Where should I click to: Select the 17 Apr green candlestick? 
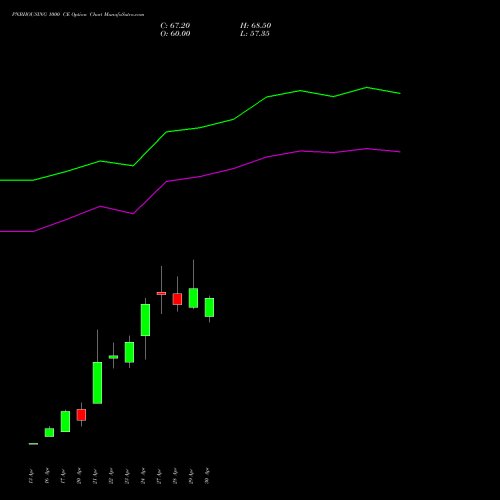tap(65, 422)
